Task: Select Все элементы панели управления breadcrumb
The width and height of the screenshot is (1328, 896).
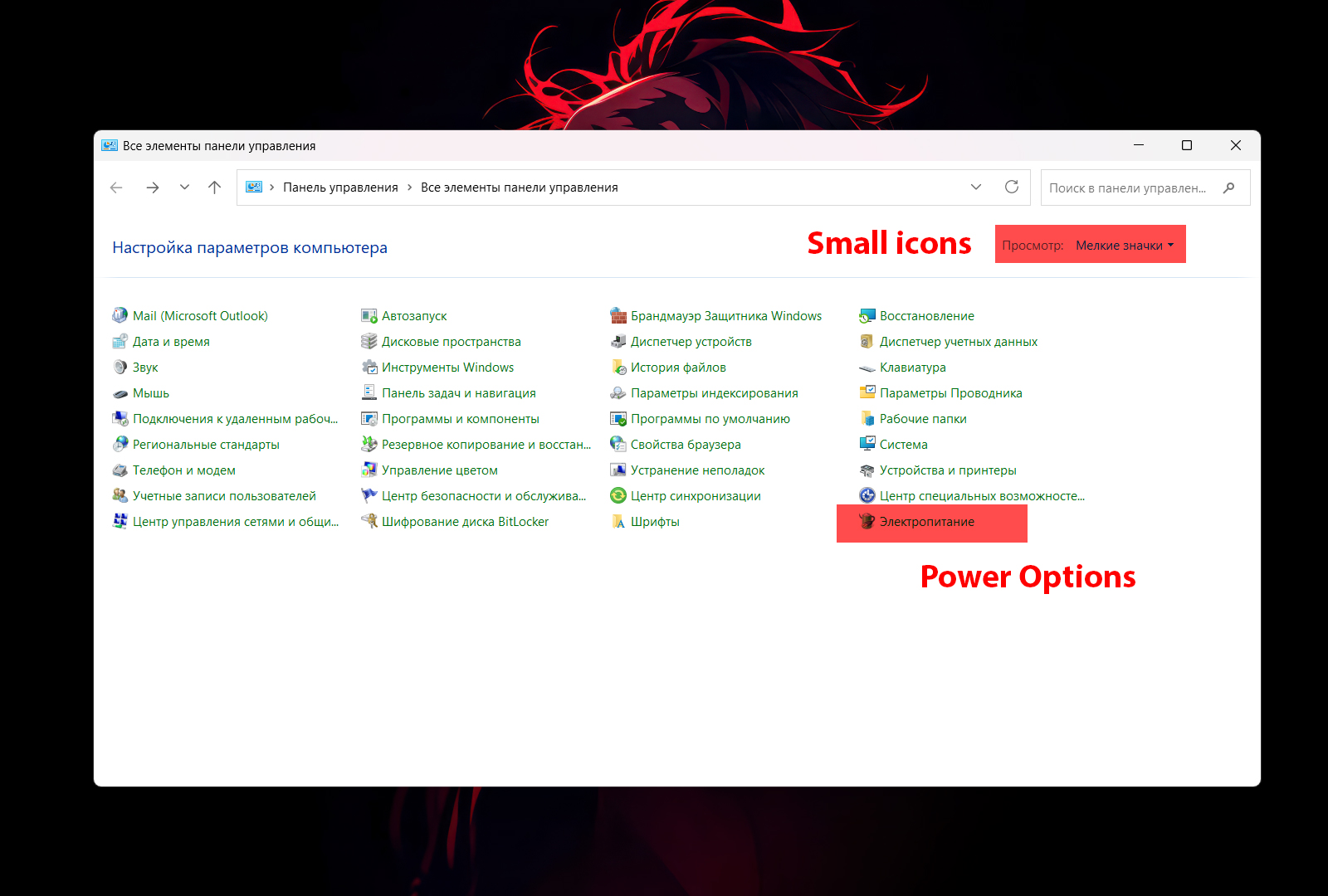Action: coord(519,187)
